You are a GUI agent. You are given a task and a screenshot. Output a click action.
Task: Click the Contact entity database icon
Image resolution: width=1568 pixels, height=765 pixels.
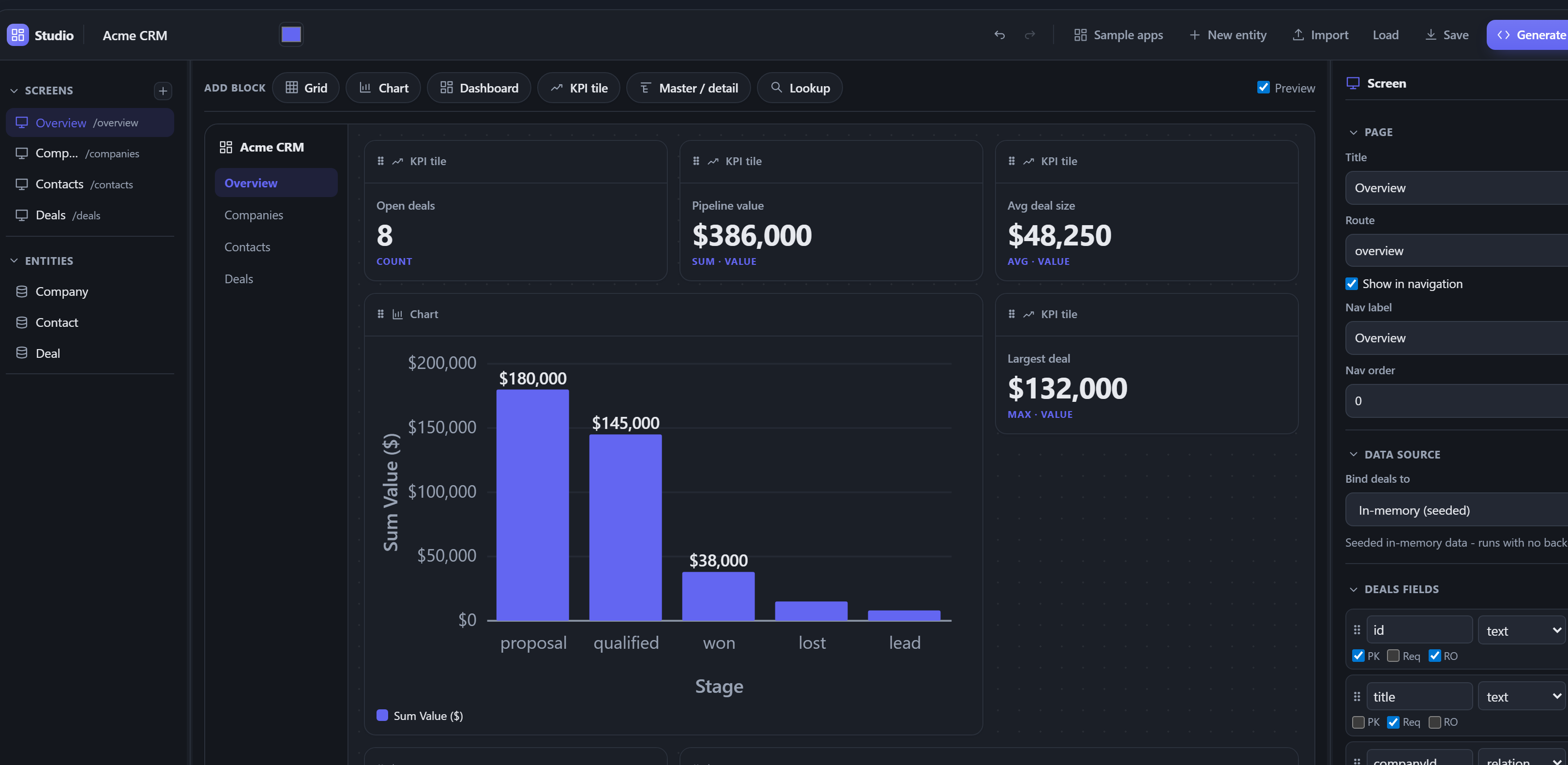(x=22, y=322)
